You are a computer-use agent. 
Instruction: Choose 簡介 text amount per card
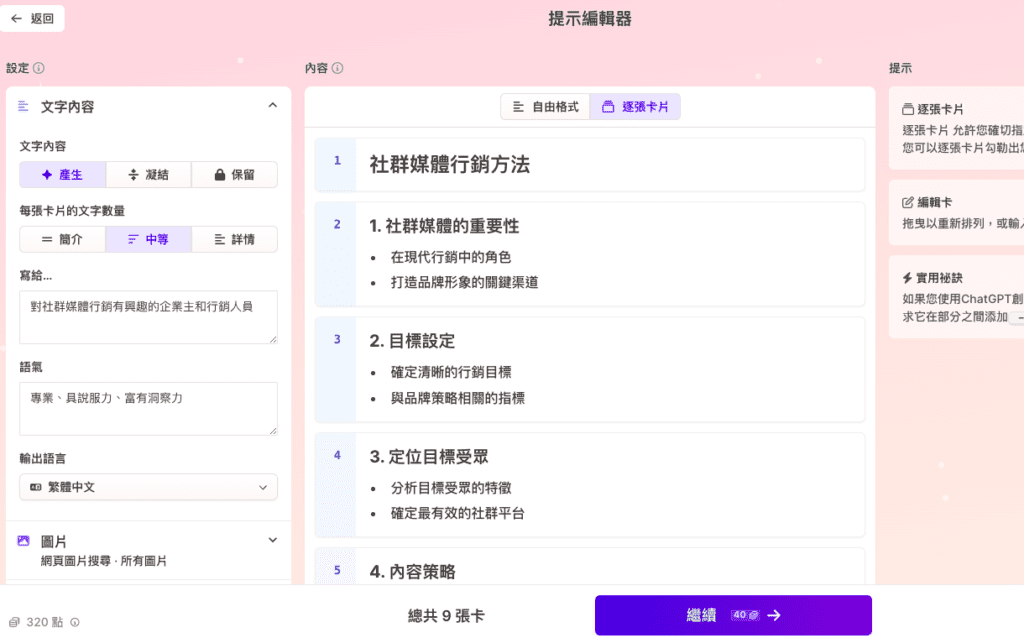pos(62,239)
